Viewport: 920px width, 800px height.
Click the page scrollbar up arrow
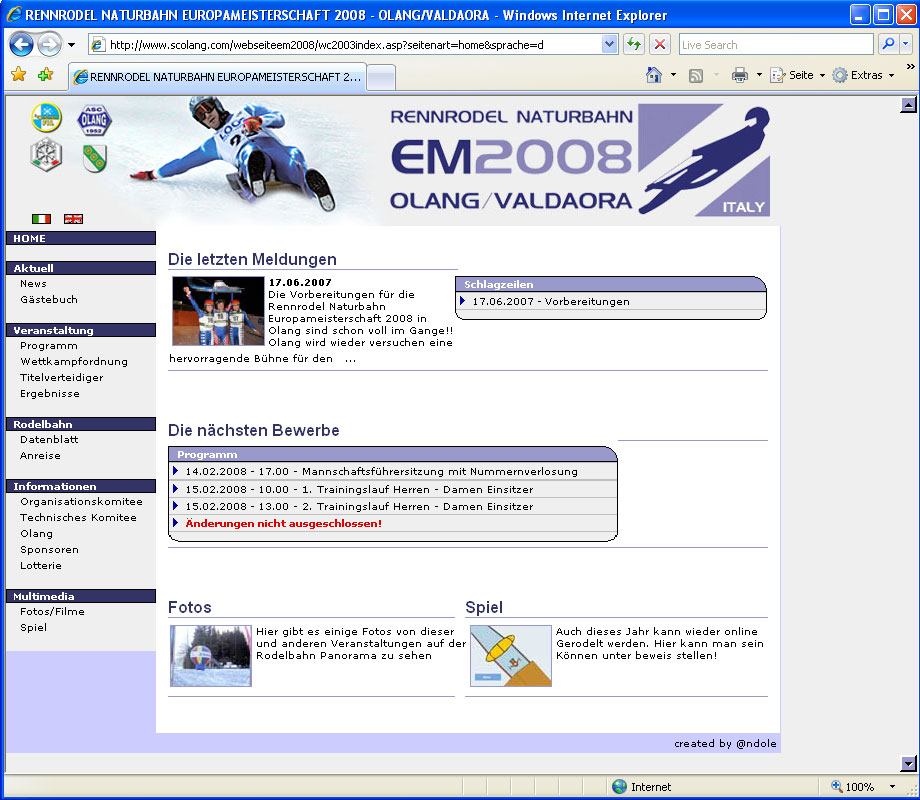click(x=908, y=104)
